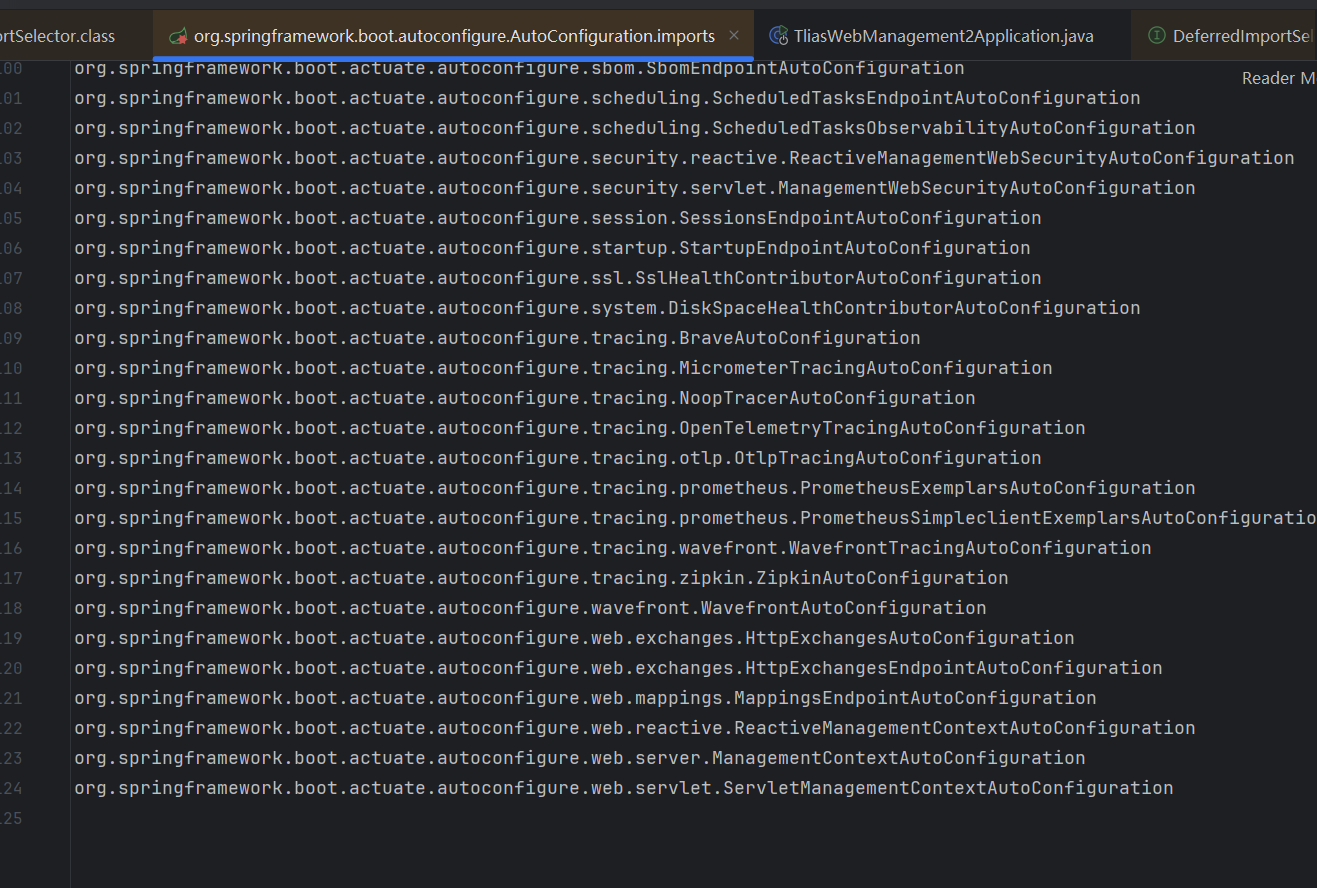This screenshot has height=888, width=1317.
Task: Select the AutoConfiguration.imports tab
Action: coord(454,36)
